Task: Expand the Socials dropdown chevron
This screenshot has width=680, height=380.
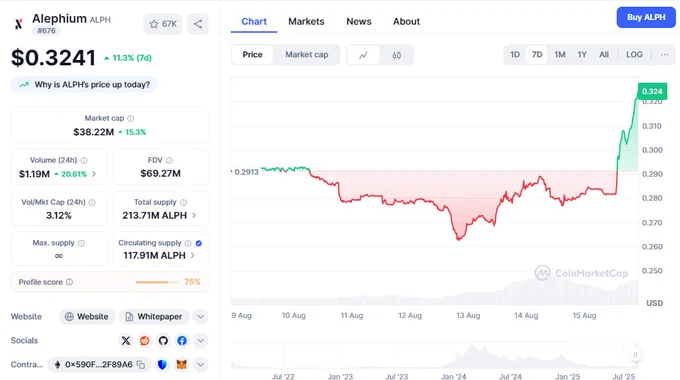Action: 200,341
